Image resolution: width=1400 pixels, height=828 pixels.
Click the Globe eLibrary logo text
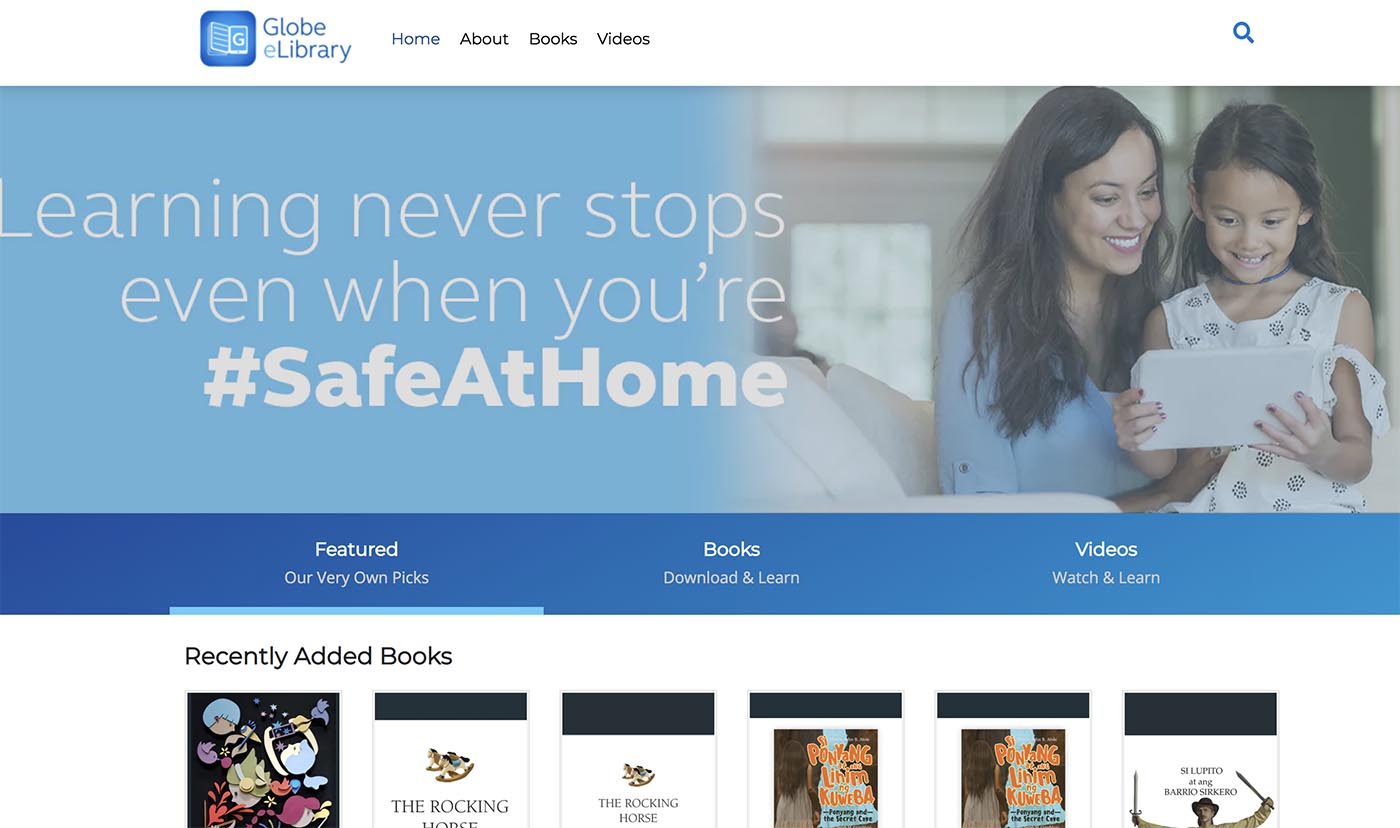[x=307, y=39]
